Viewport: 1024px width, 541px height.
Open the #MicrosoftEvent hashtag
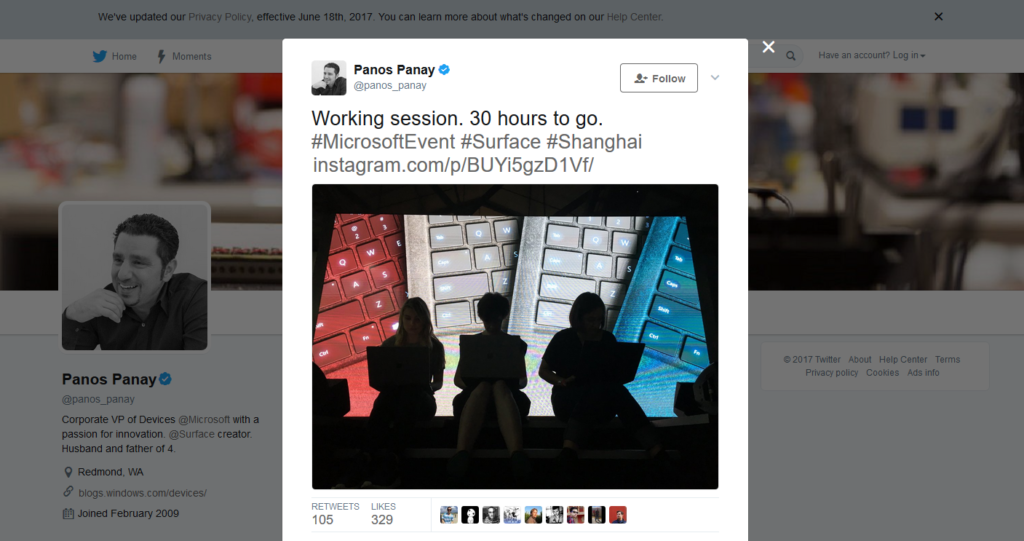pos(383,142)
